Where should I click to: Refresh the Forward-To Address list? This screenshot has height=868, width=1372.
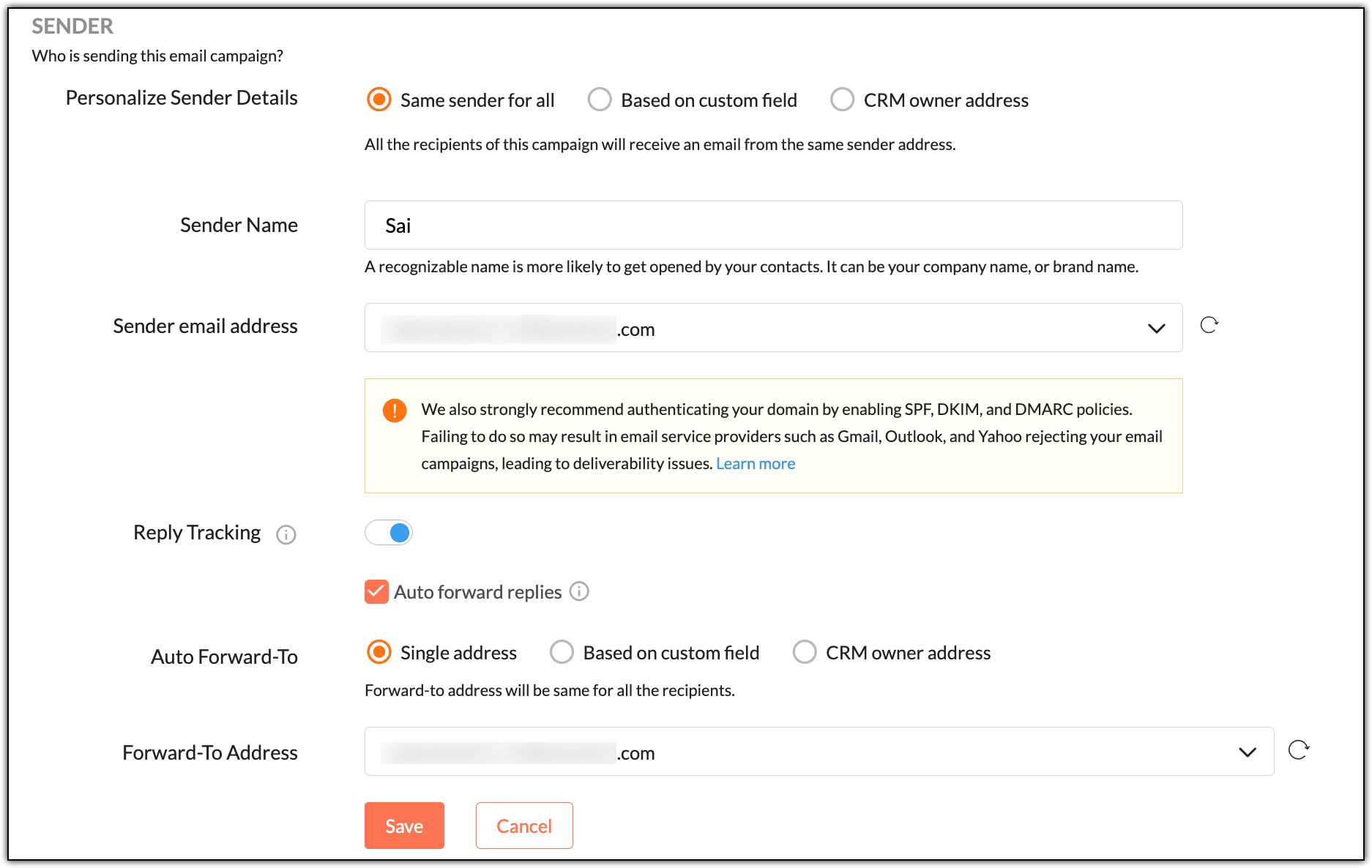(1299, 750)
